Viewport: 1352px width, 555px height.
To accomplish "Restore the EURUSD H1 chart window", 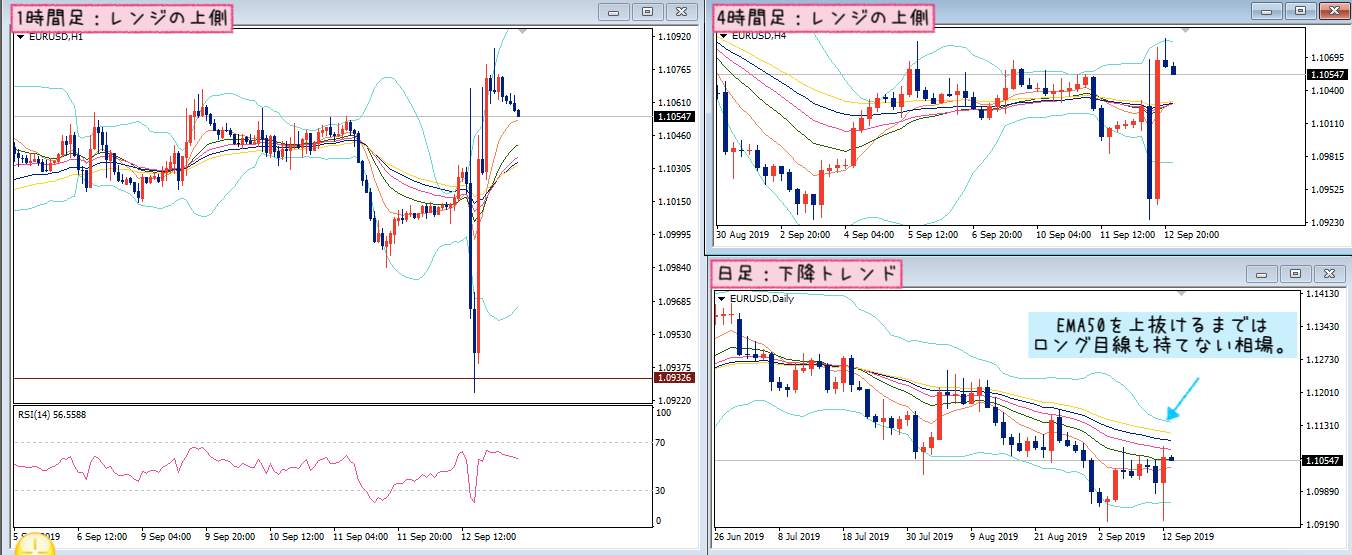I will (648, 12).
